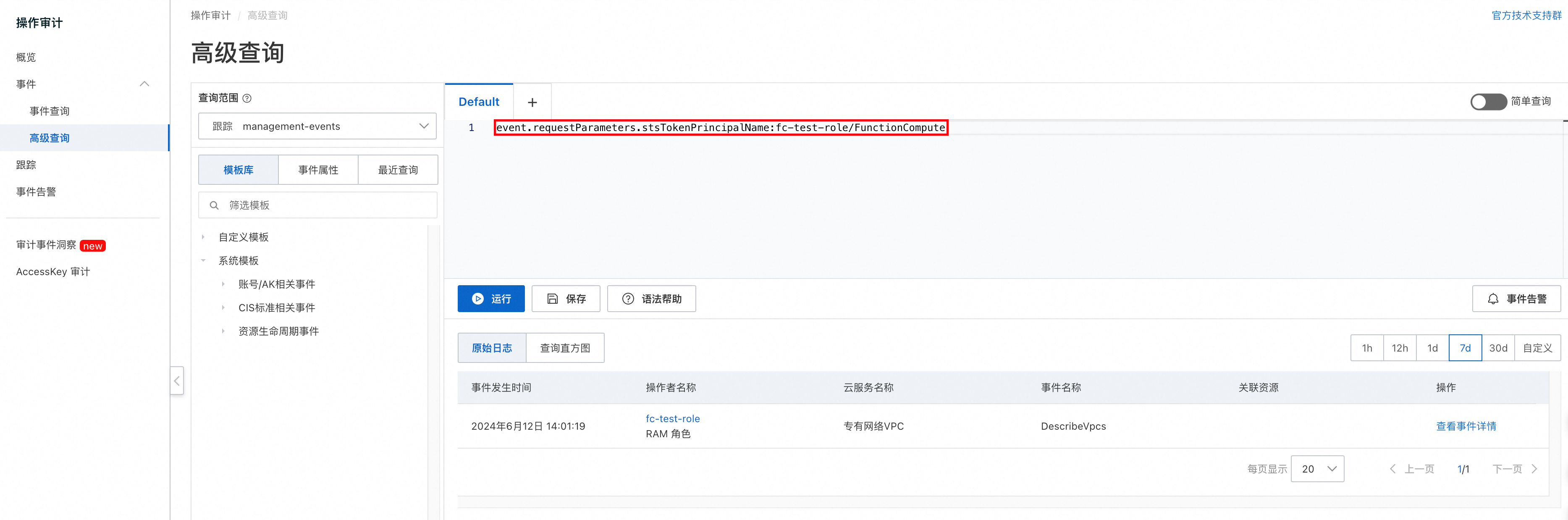Viewport: 1568px width, 520px height.
Task: Go to 上一页 previous page
Action: pos(1412,469)
